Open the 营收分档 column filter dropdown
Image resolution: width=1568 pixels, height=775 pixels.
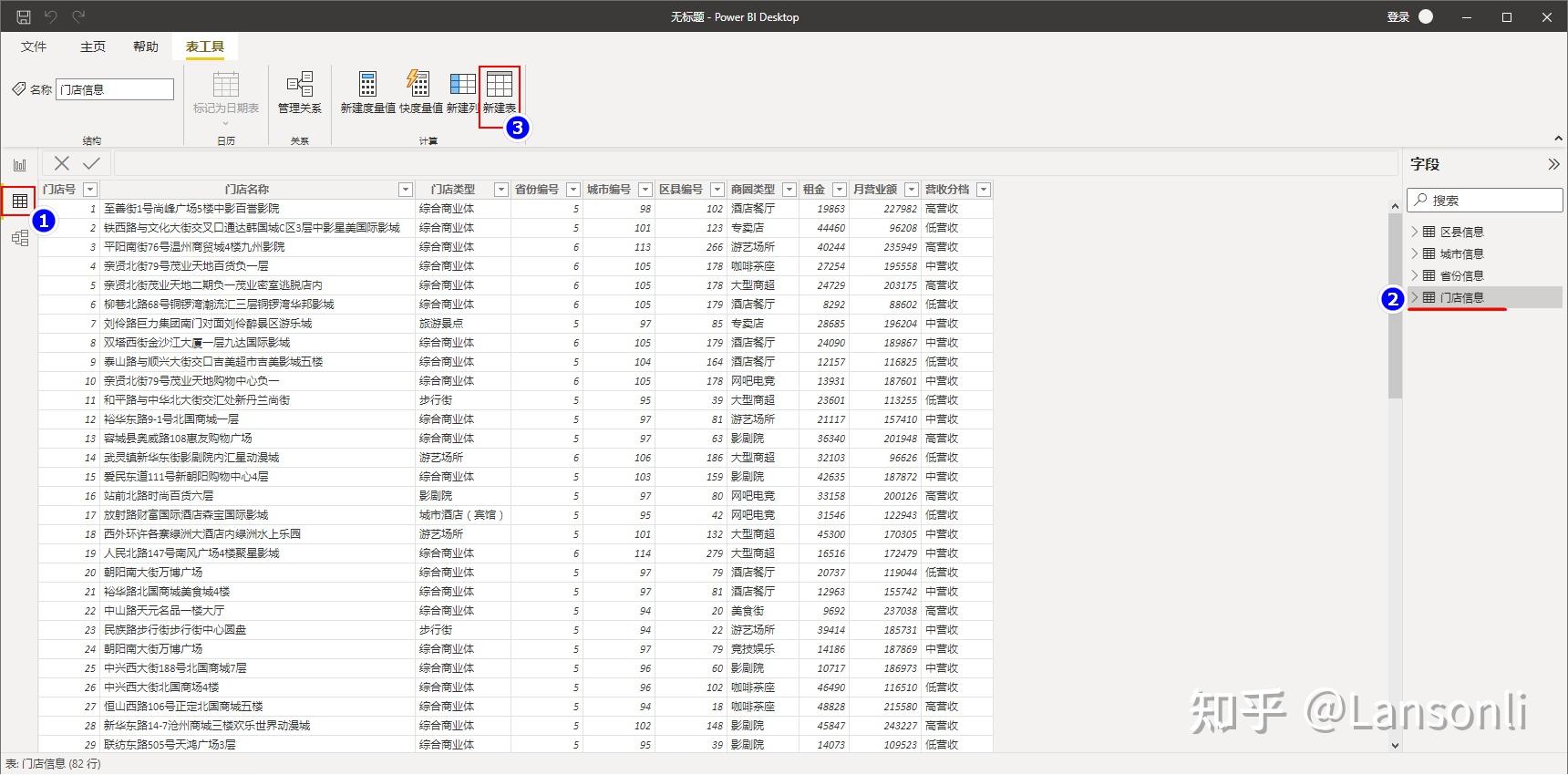[x=983, y=190]
